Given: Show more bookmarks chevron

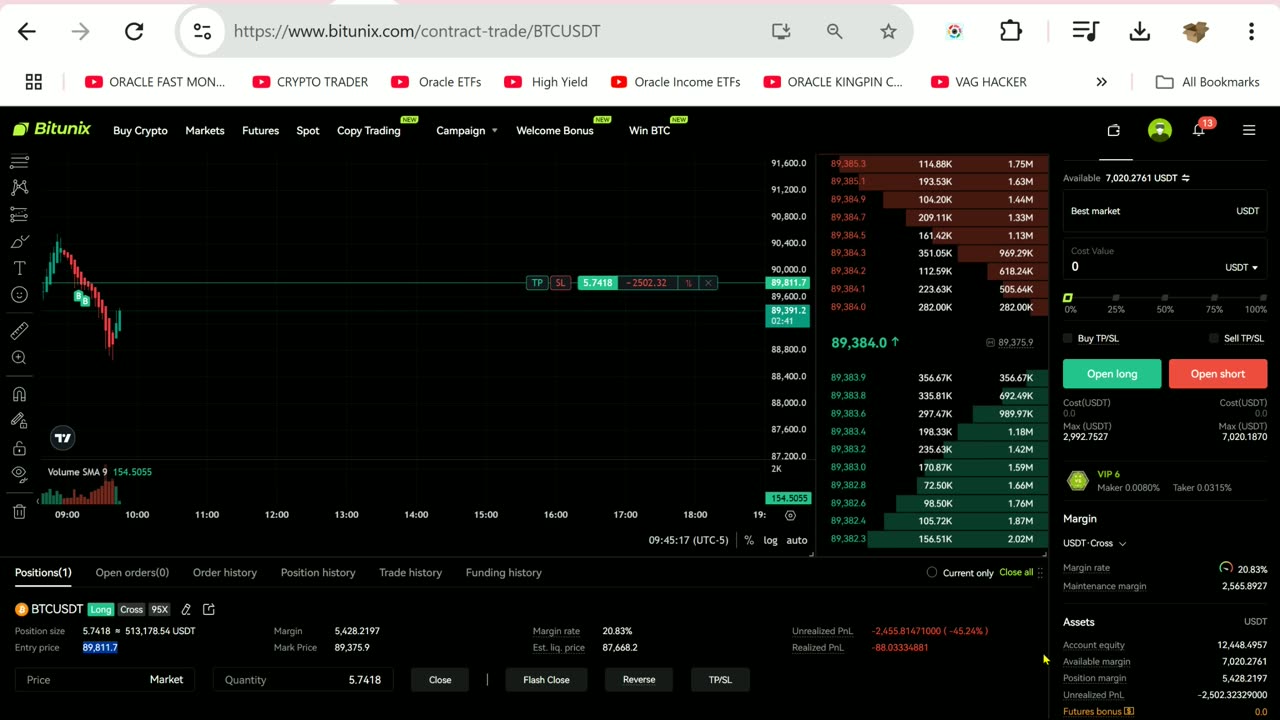Looking at the screenshot, I should (1101, 82).
